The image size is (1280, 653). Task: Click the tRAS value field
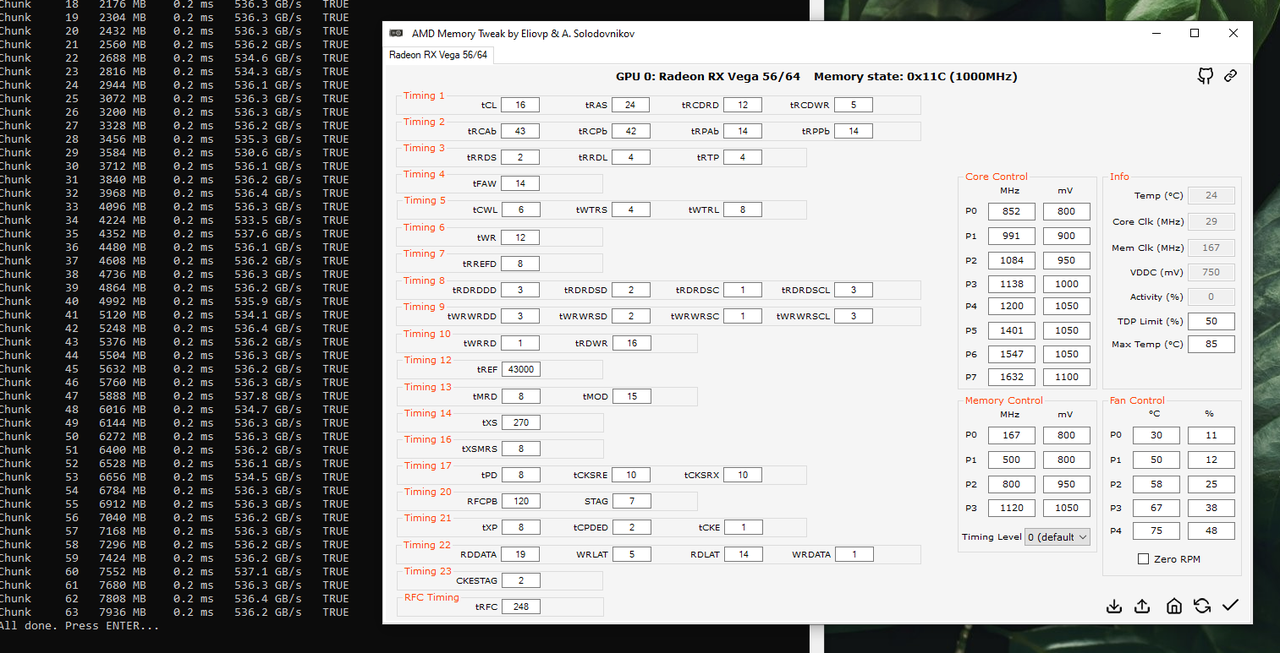[630, 105]
